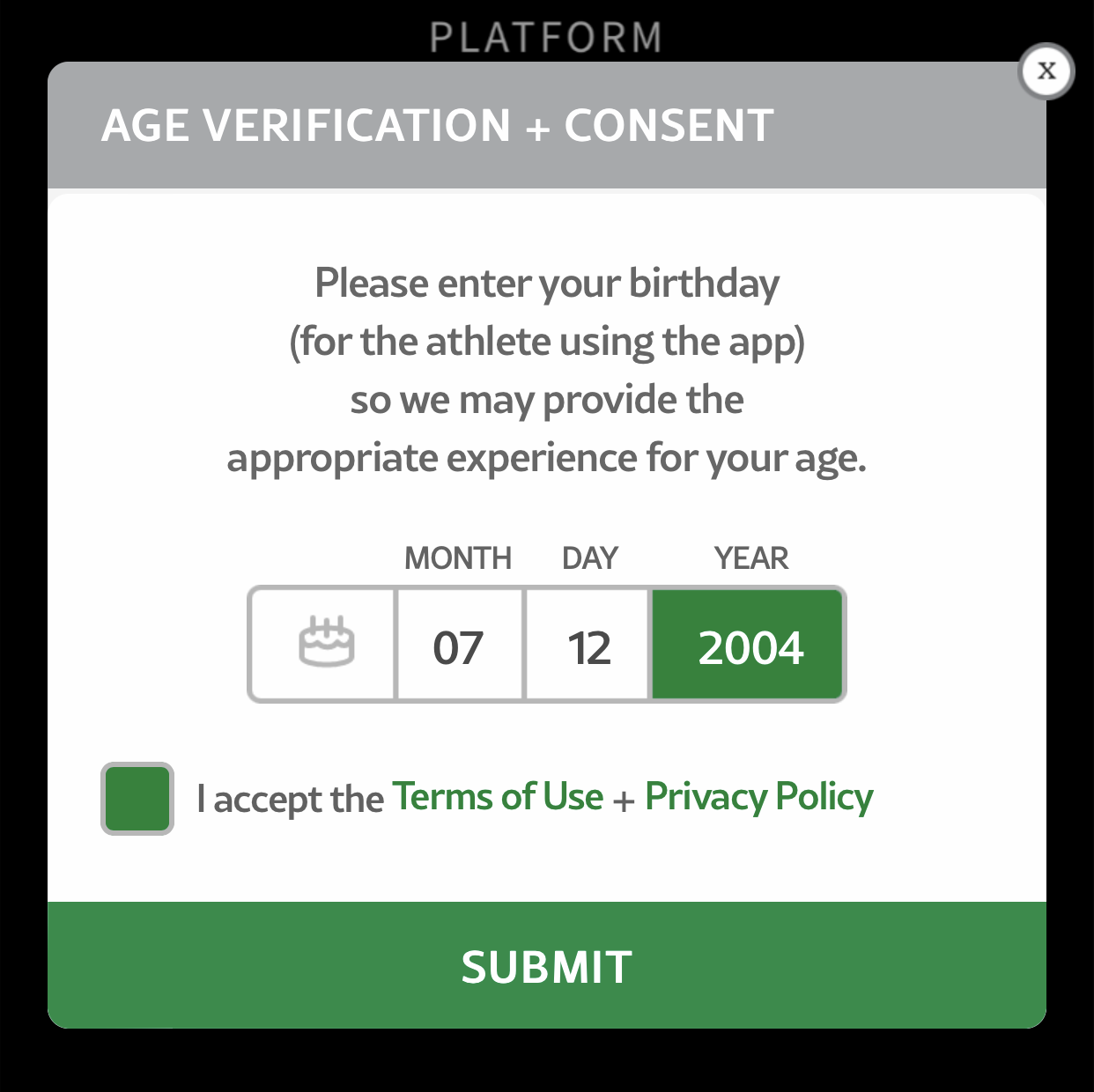Viewport: 1094px width, 1092px height.
Task: Open the year field showing 2004
Action: [x=750, y=647]
